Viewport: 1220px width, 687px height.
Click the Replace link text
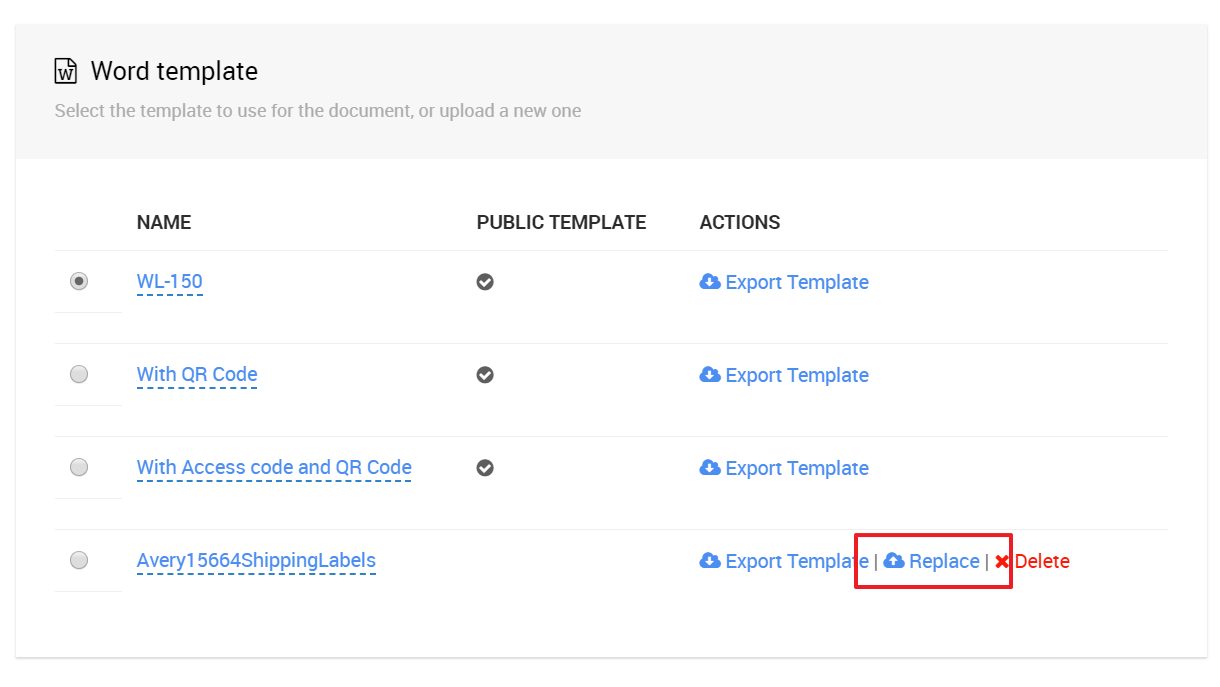click(944, 562)
